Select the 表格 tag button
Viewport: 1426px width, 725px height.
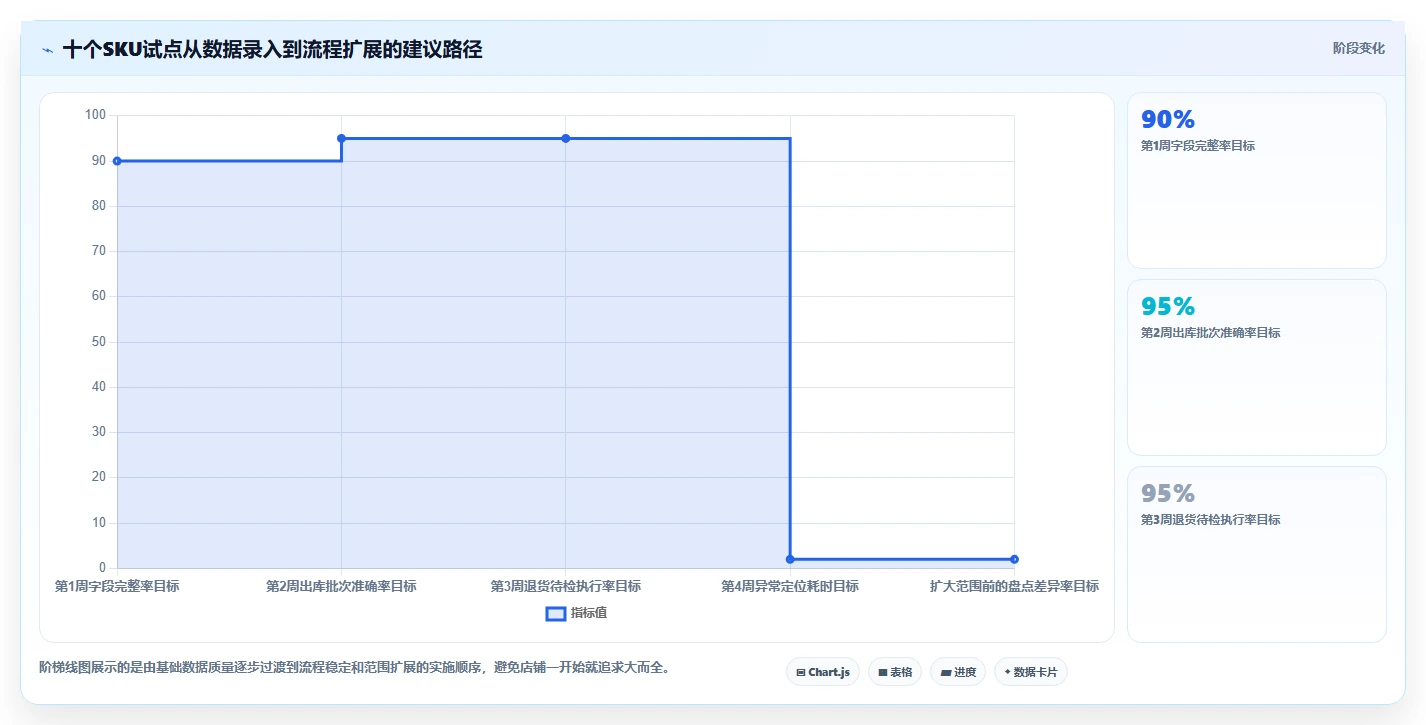click(895, 672)
